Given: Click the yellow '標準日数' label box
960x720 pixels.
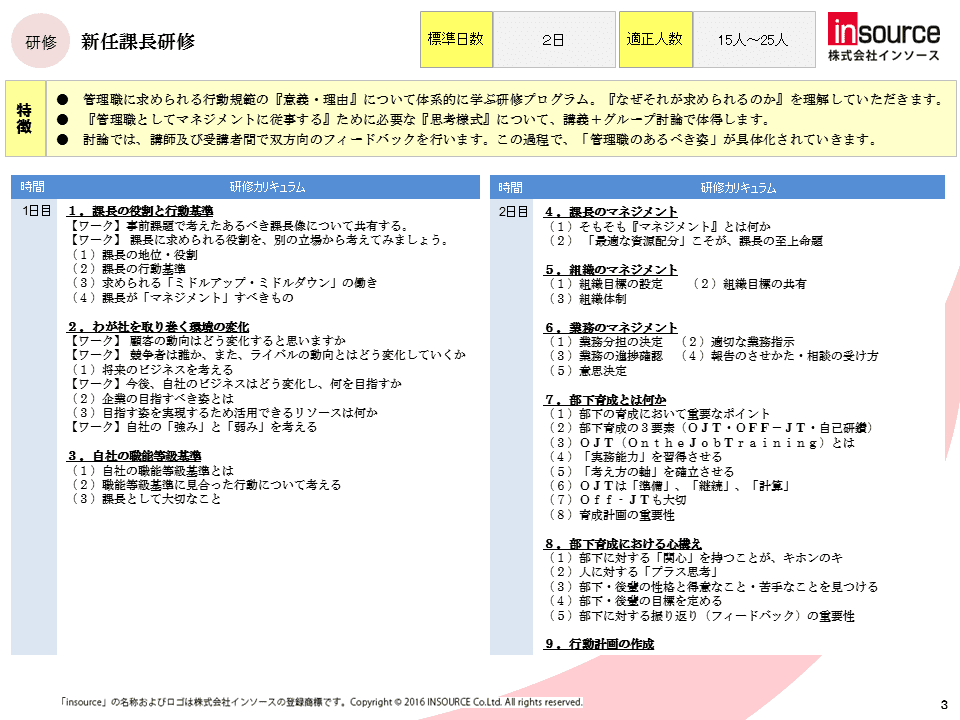Looking at the screenshot, I should point(456,39).
